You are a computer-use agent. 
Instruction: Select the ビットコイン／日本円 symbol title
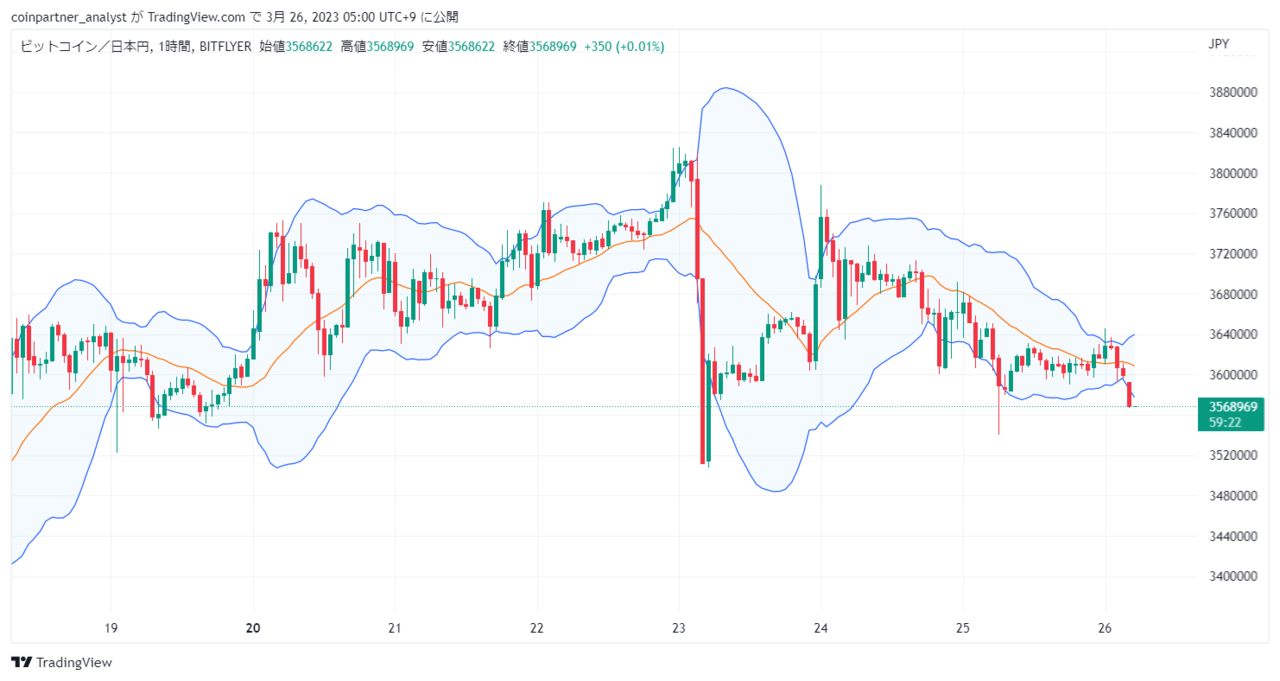pyautogui.click(x=83, y=46)
